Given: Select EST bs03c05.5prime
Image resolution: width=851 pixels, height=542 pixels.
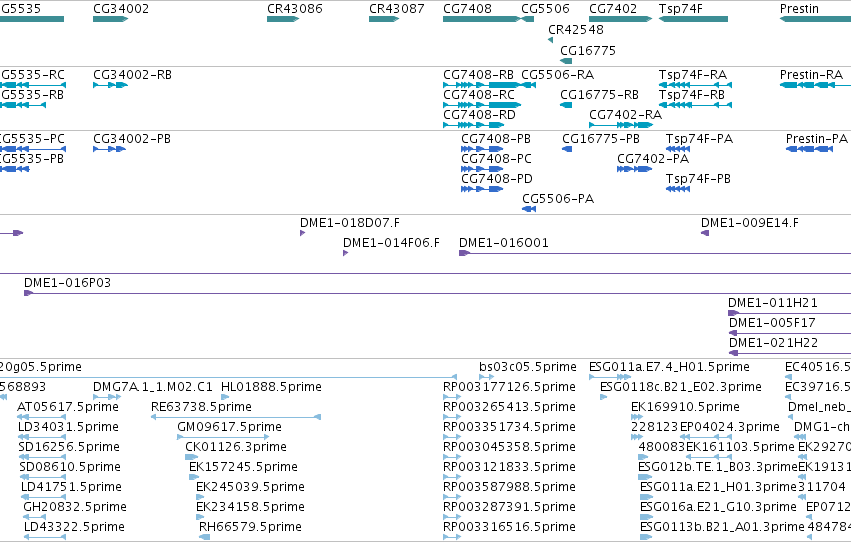Looking at the screenshot, I should [x=528, y=367].
